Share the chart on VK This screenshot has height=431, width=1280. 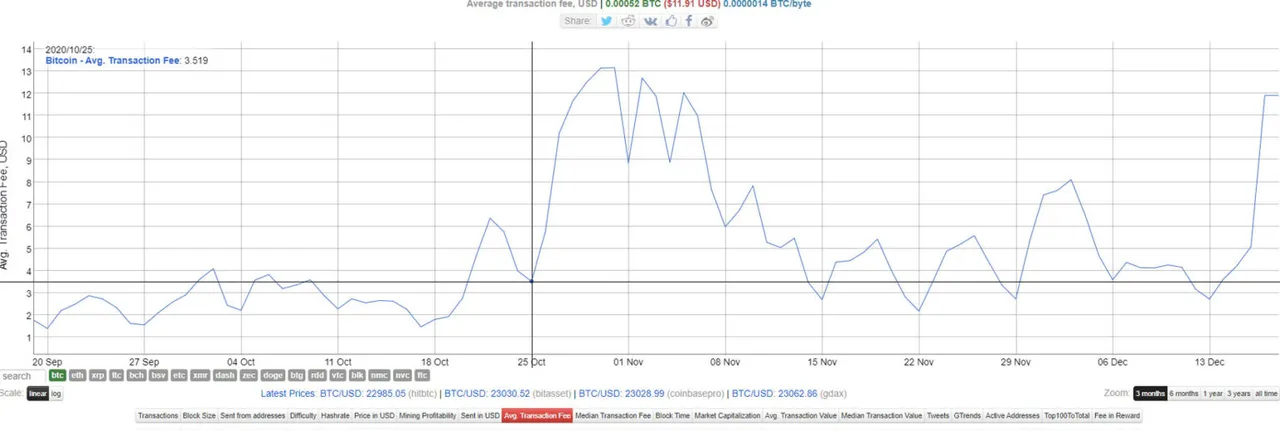click(650, 20)
